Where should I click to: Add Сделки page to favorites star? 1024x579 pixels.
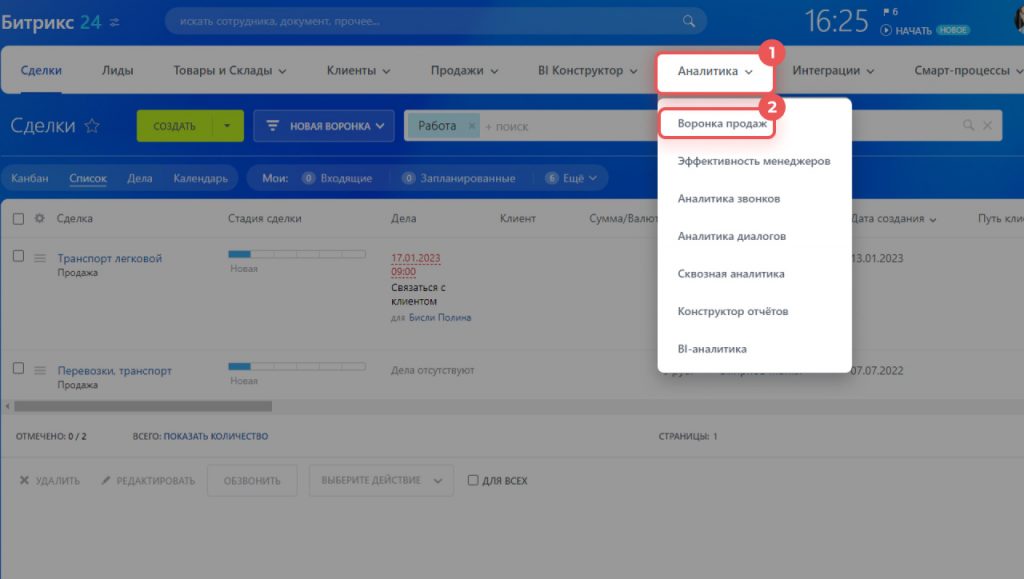[92, 125]
